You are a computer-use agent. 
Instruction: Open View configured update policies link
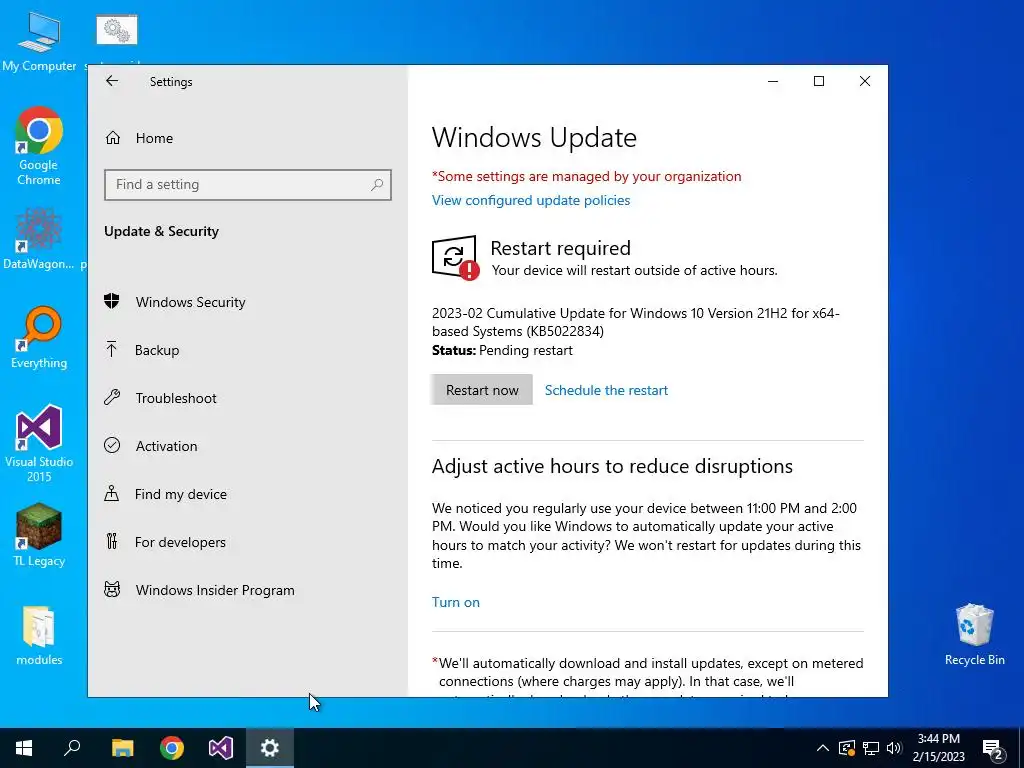[531, 200]
